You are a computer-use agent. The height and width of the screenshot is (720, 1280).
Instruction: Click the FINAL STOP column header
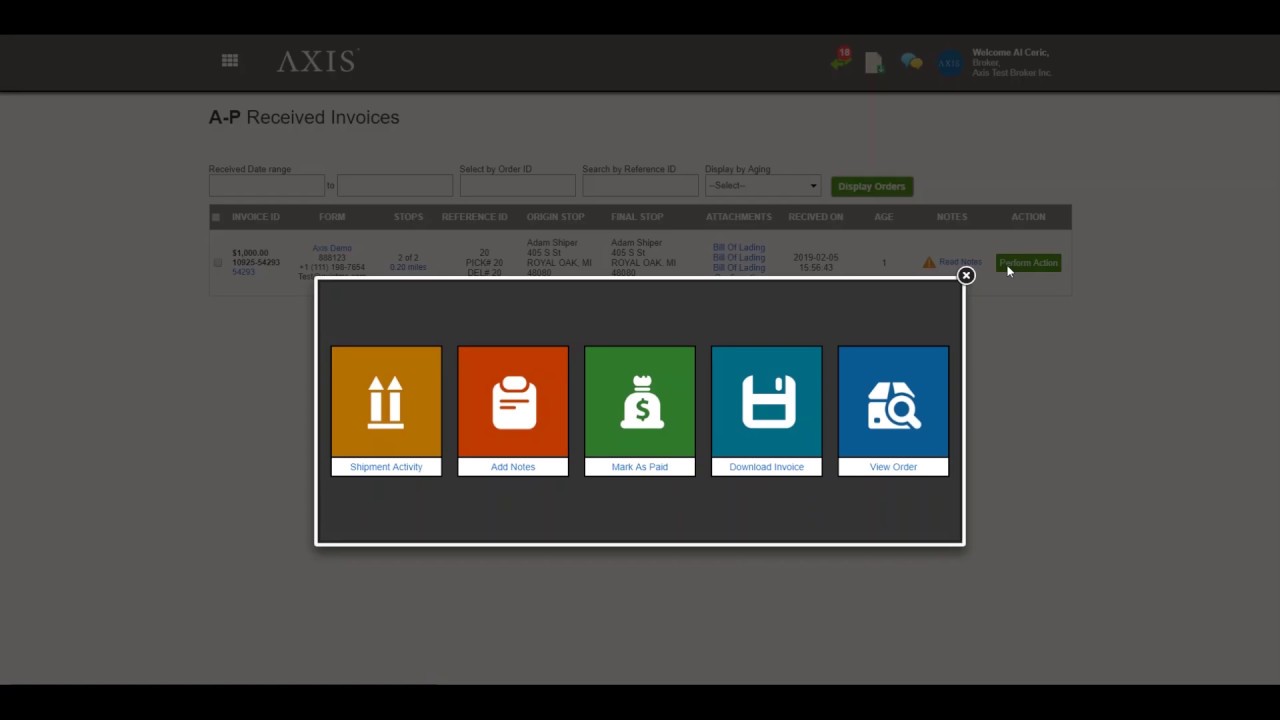637,217
